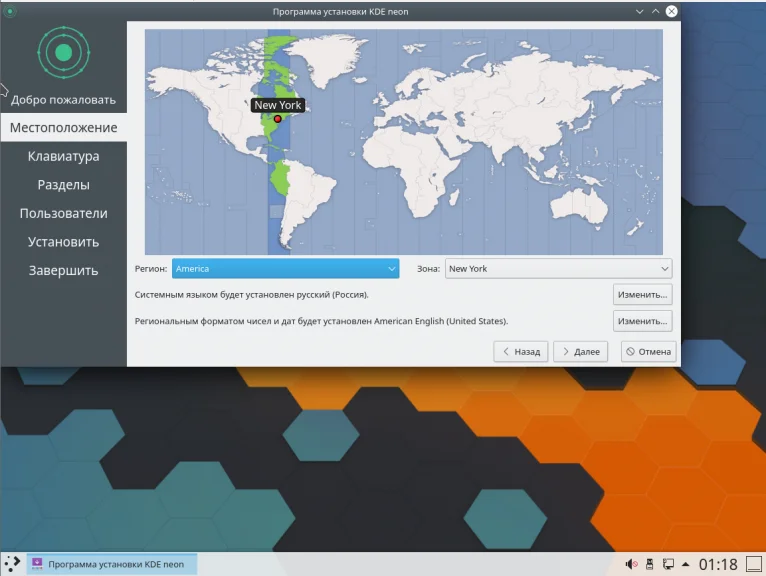Select the Установить step
Viewport: 766px width, 576px height.
tap(64, 242)
